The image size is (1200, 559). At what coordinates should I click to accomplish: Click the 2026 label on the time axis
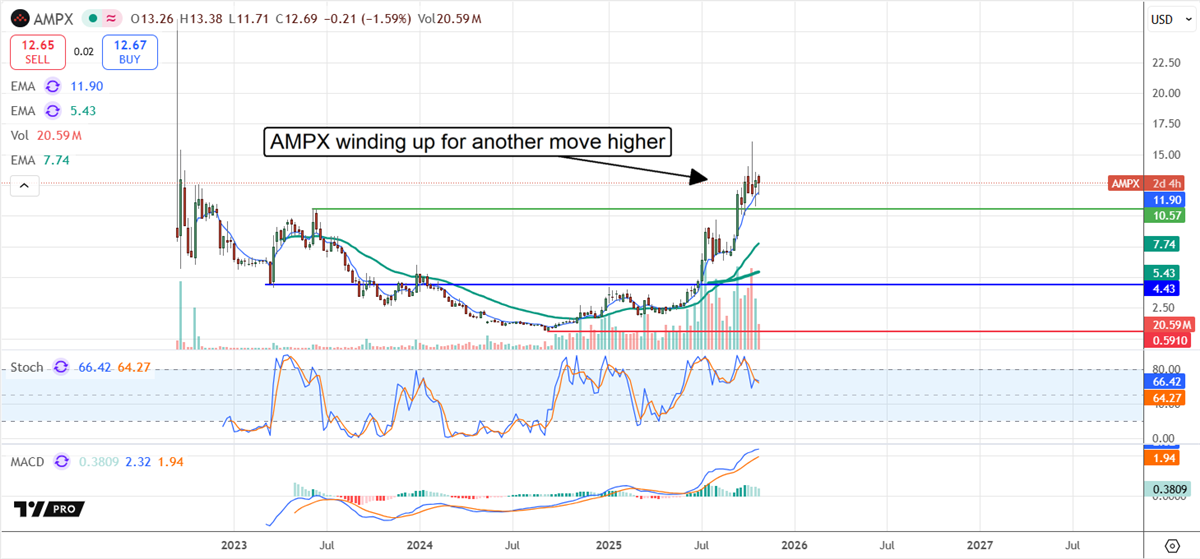pos(793,546)
